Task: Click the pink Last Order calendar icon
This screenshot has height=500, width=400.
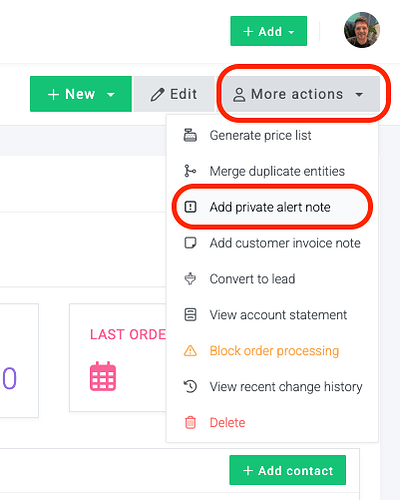Action: 103,376
